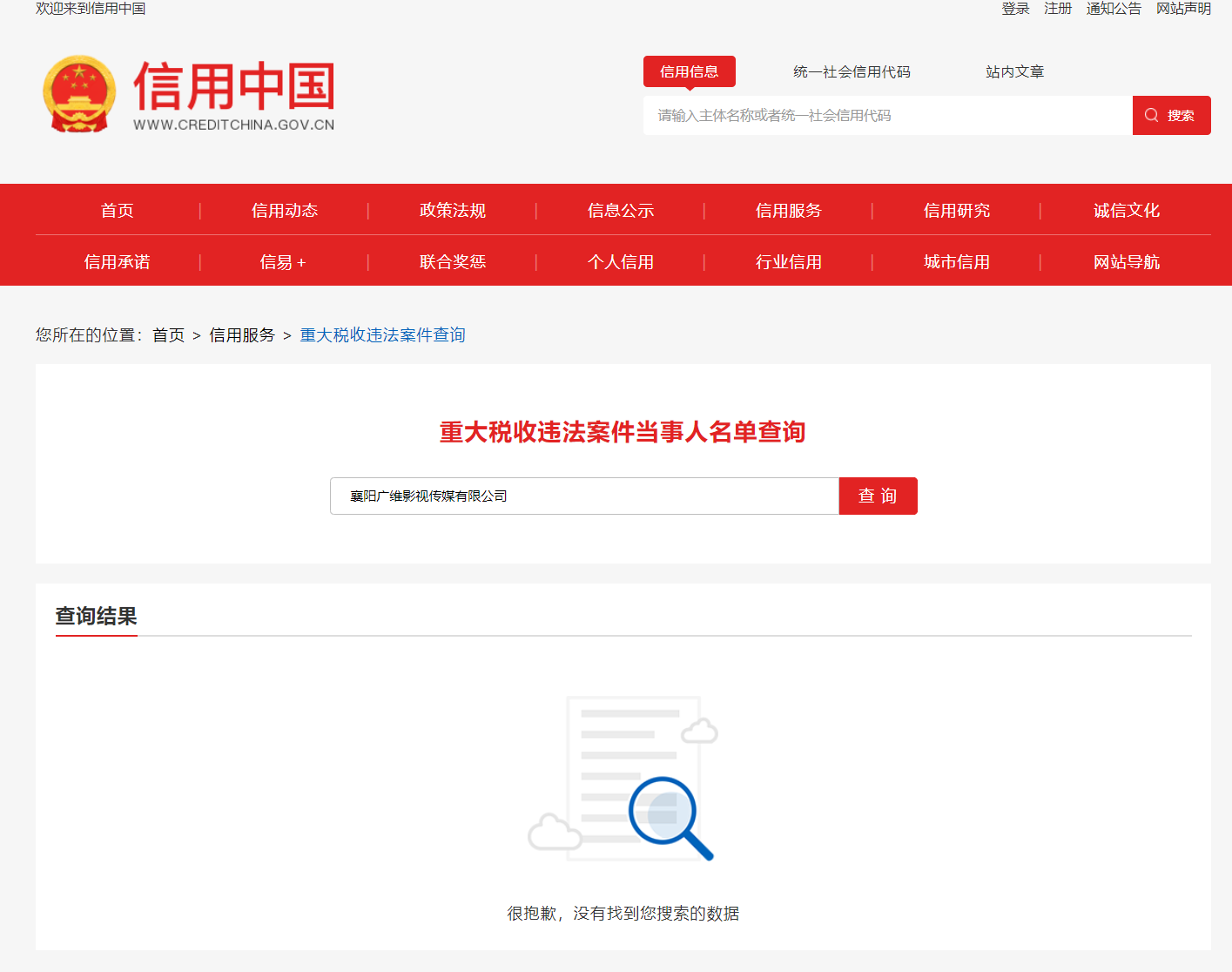Open the 登录 login link
This screenshot has width=1232, height=972.
[x=1015, y=9]
